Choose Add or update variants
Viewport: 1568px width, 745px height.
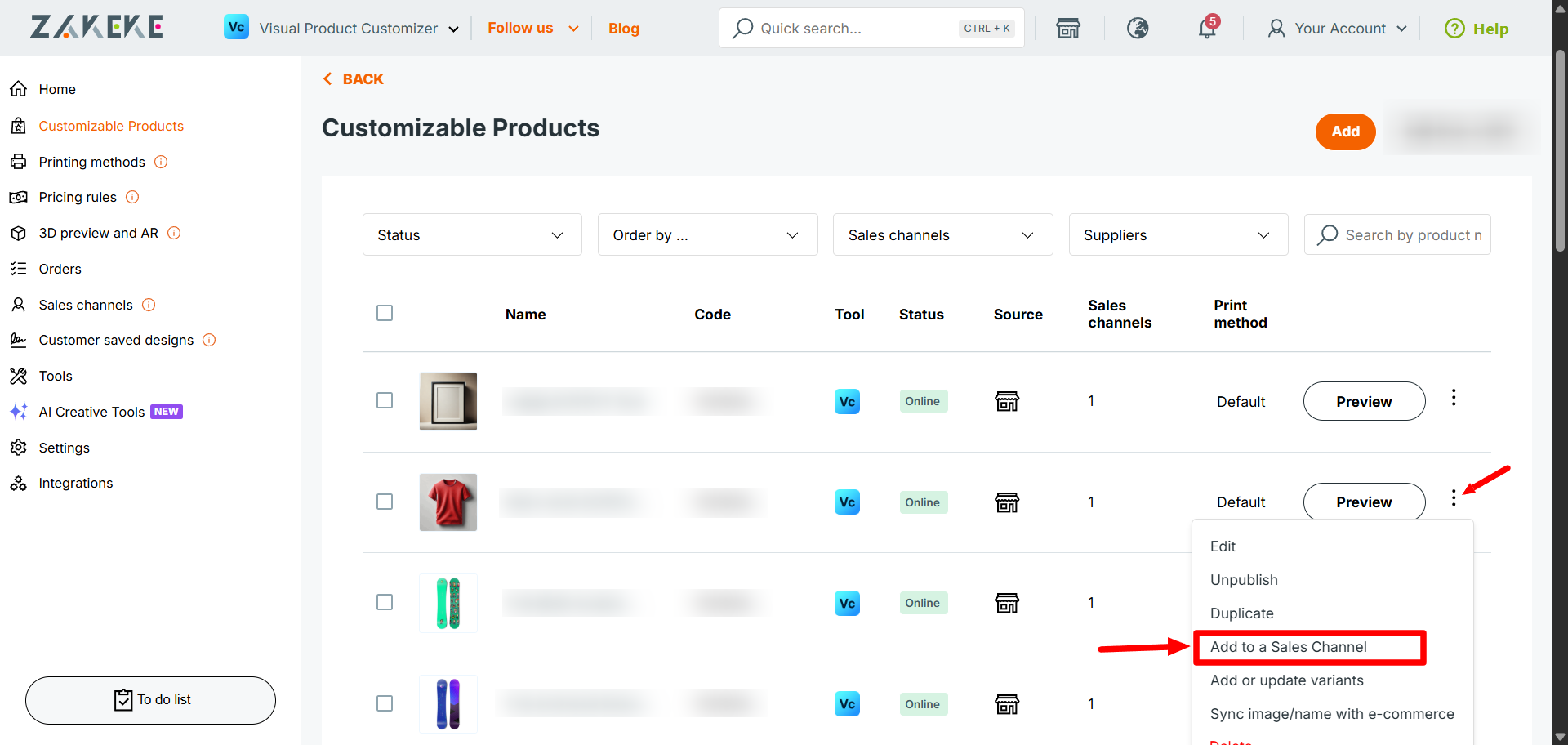click(1286, 680)
